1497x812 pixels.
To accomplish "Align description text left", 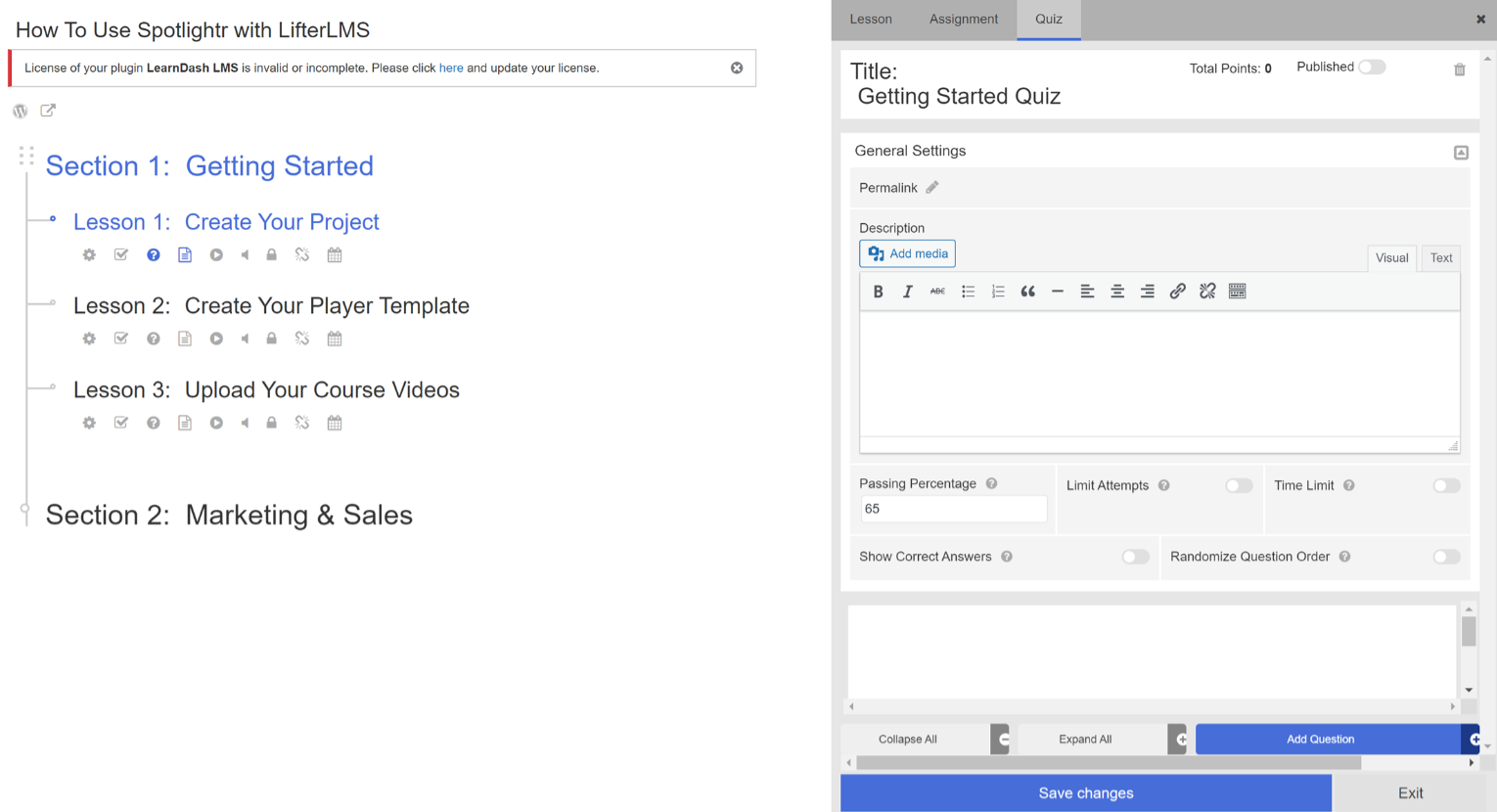I will click(x=1087, y=292).
